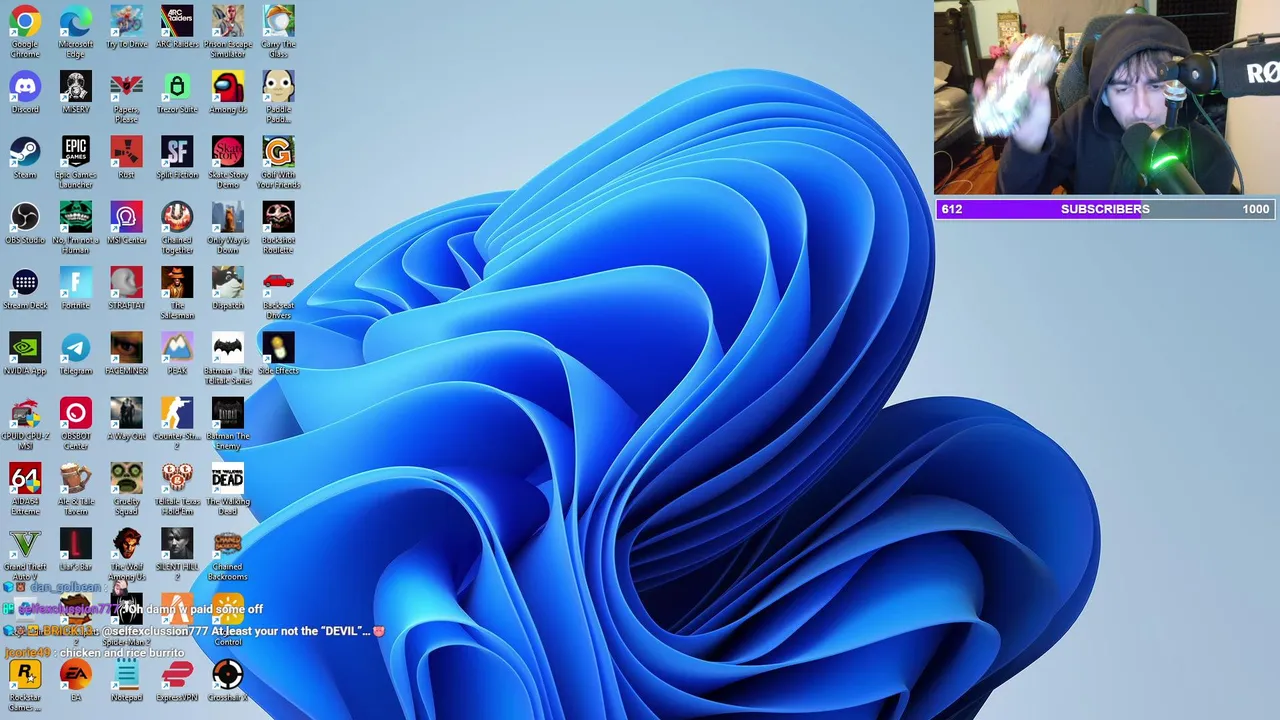Image resolution: width=1280 pixels, height=720 pixels.
Task: Launch the NVIDIA App shortcut
Action: tap(25, 354)
